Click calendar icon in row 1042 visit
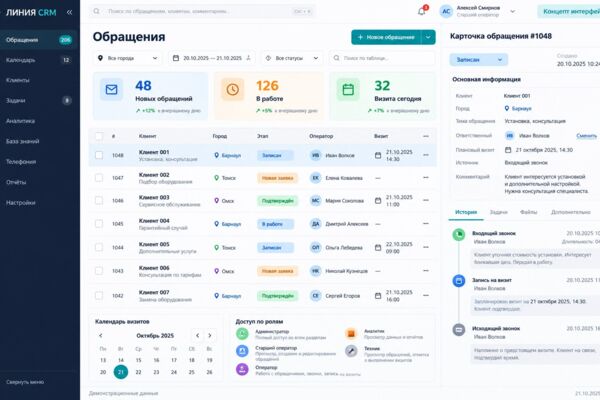The height and width of the screenshot is (400, 600). click(378, 296)
